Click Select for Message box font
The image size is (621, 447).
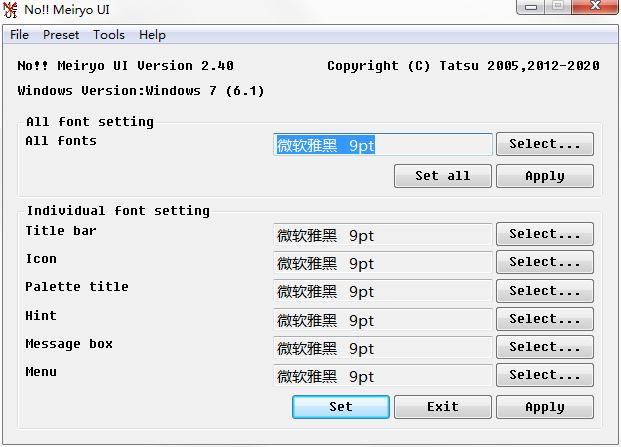click(x=544, y=347)
